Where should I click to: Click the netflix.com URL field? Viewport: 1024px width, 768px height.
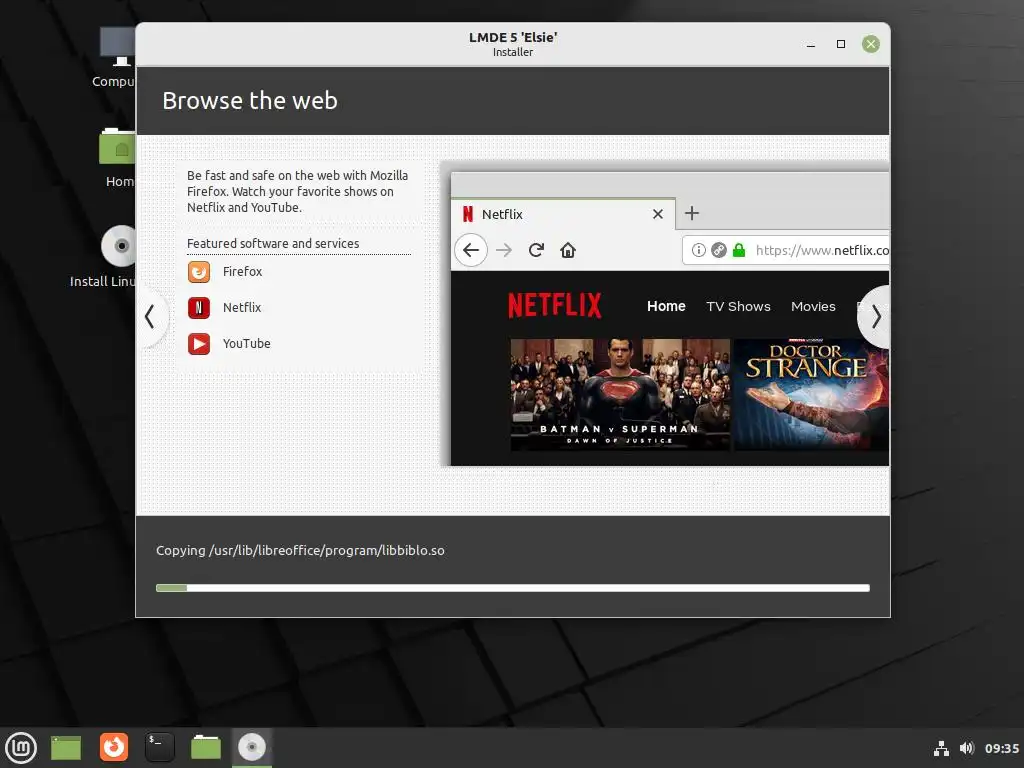click(786, 250)
